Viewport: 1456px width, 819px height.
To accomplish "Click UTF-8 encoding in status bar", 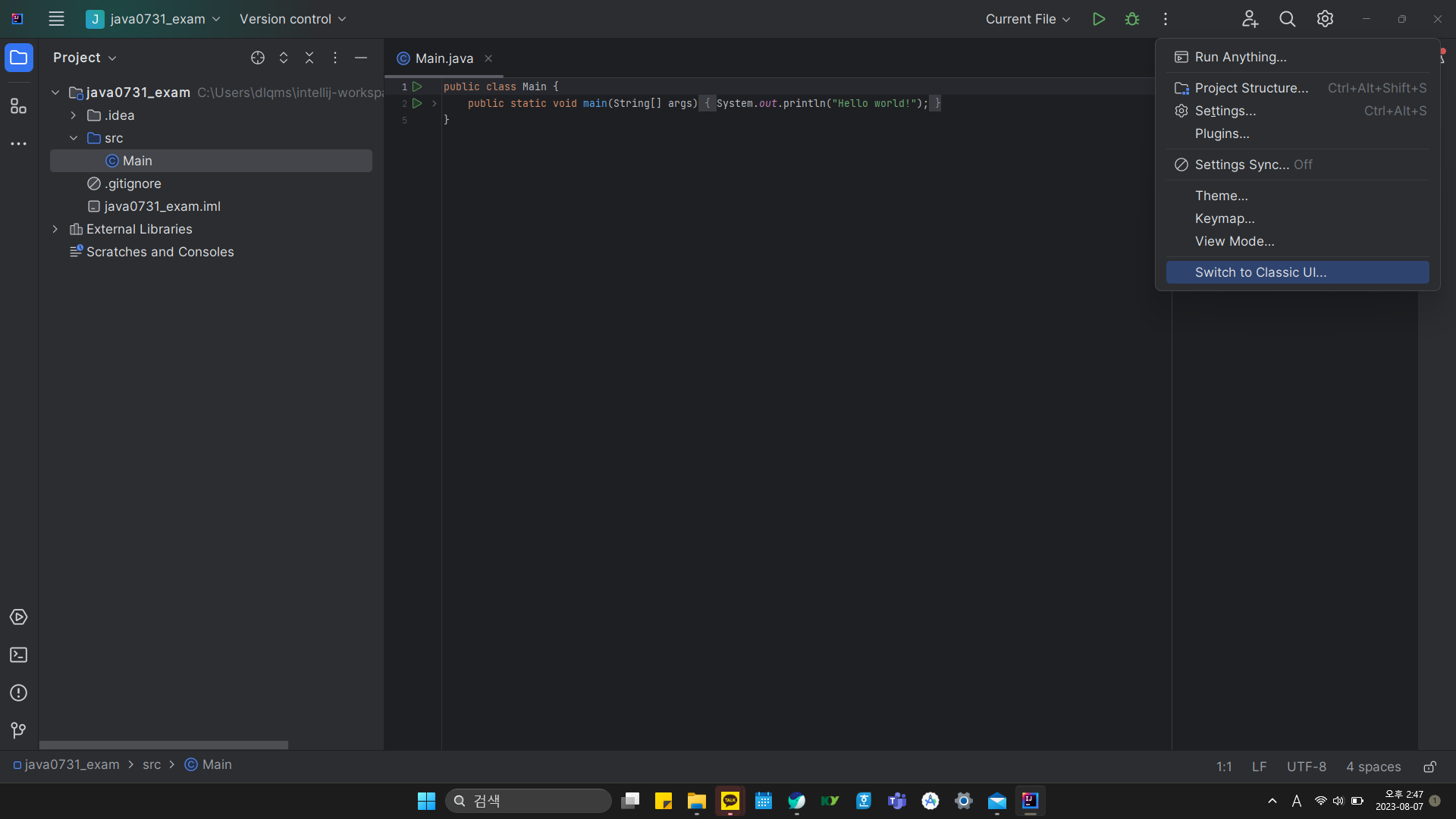I will (x=1306, y=767).
